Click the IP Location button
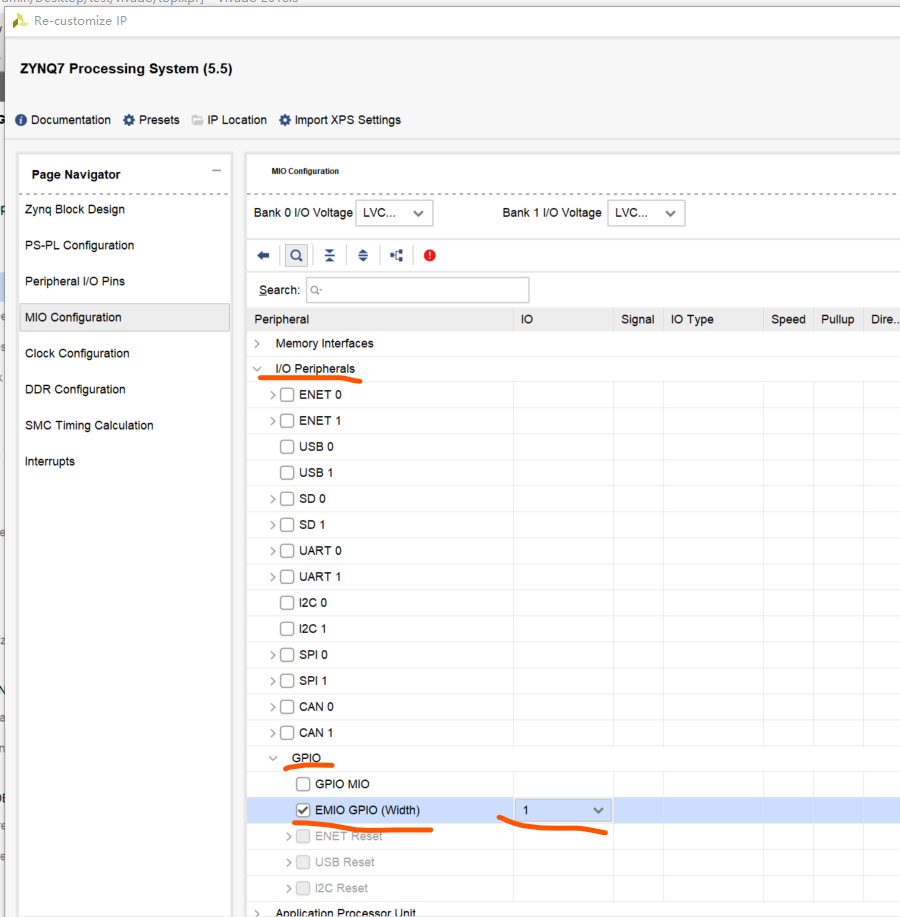This screenshot has height=917, width=900. tap(229, 120)
